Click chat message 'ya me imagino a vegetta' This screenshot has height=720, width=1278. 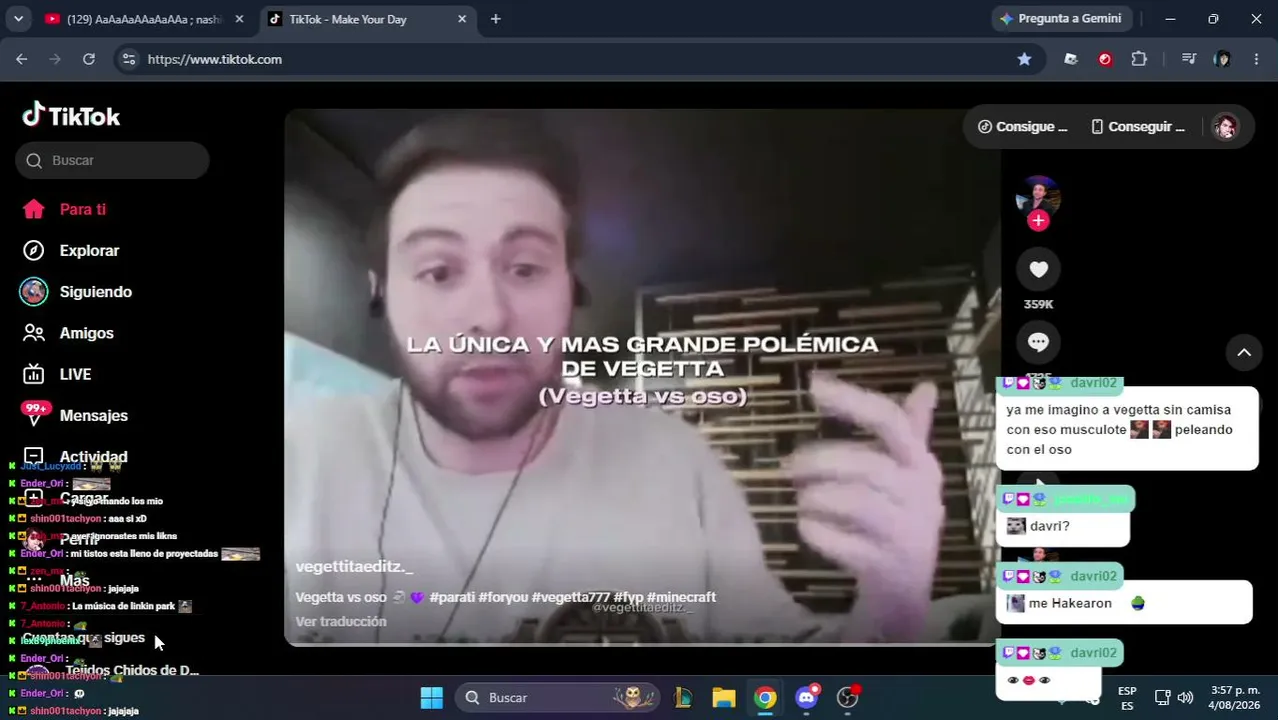point(1127,429)
